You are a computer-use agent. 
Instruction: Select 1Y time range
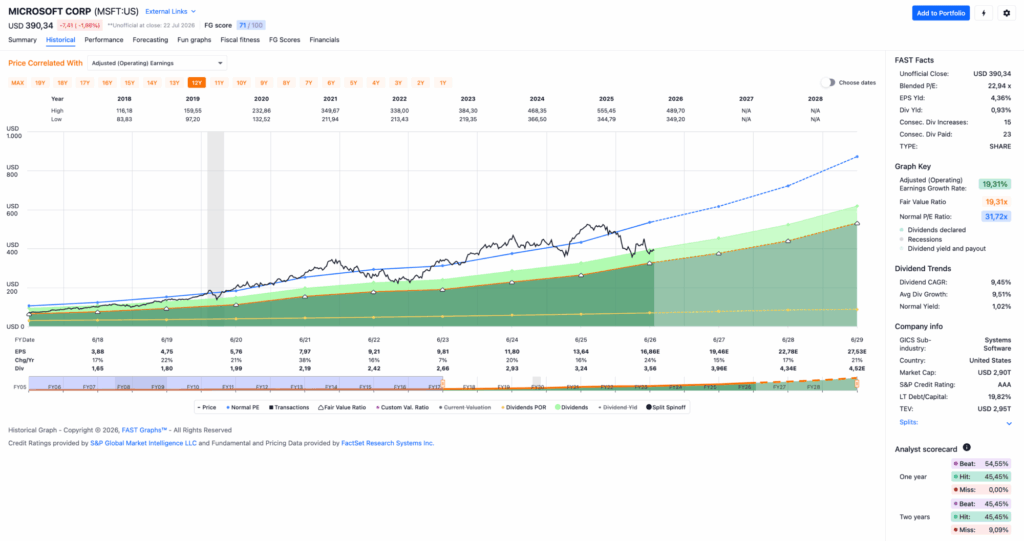(x=443, y=83)
